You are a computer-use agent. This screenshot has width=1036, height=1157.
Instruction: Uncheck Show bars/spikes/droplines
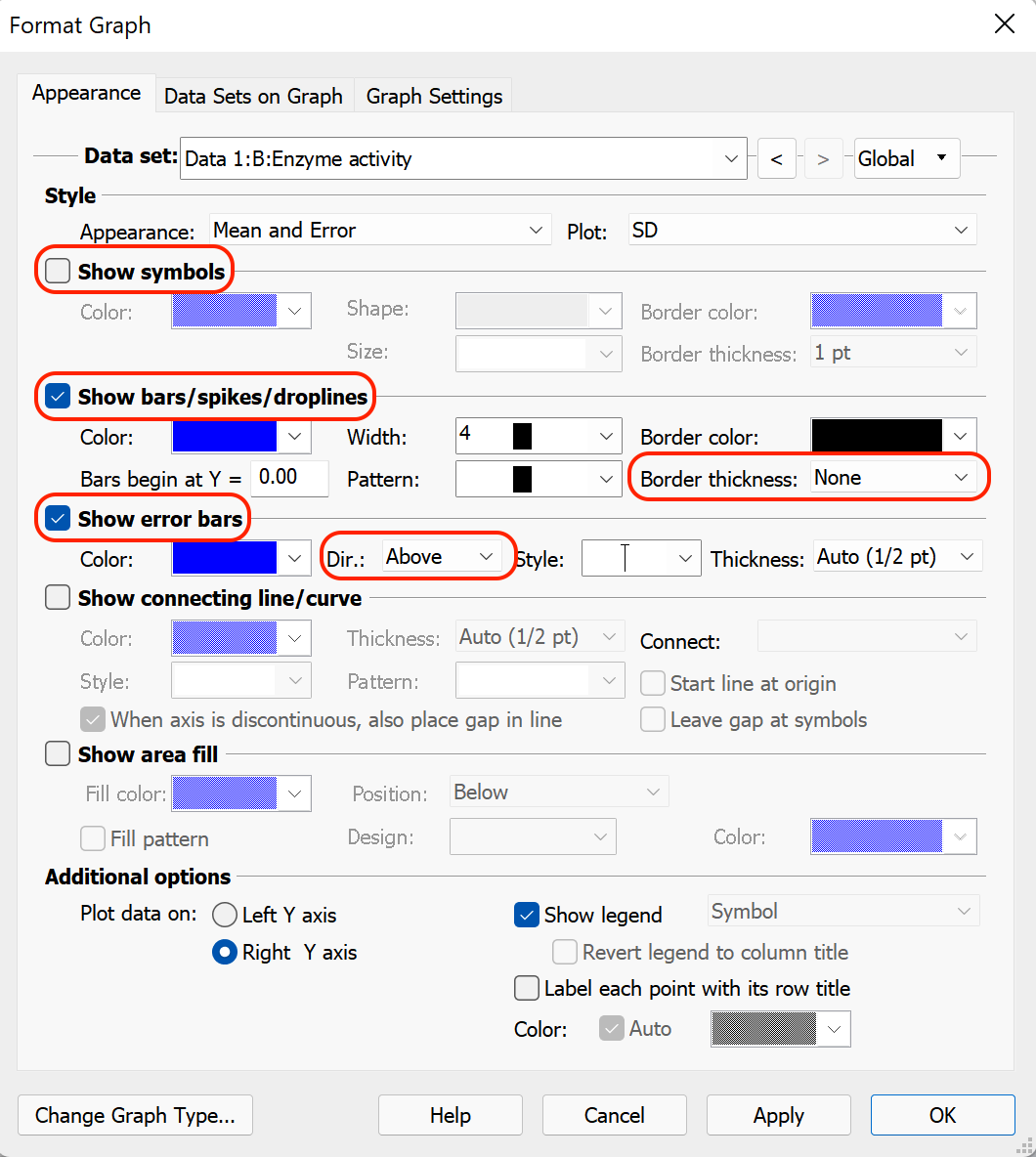coord(59,397)
